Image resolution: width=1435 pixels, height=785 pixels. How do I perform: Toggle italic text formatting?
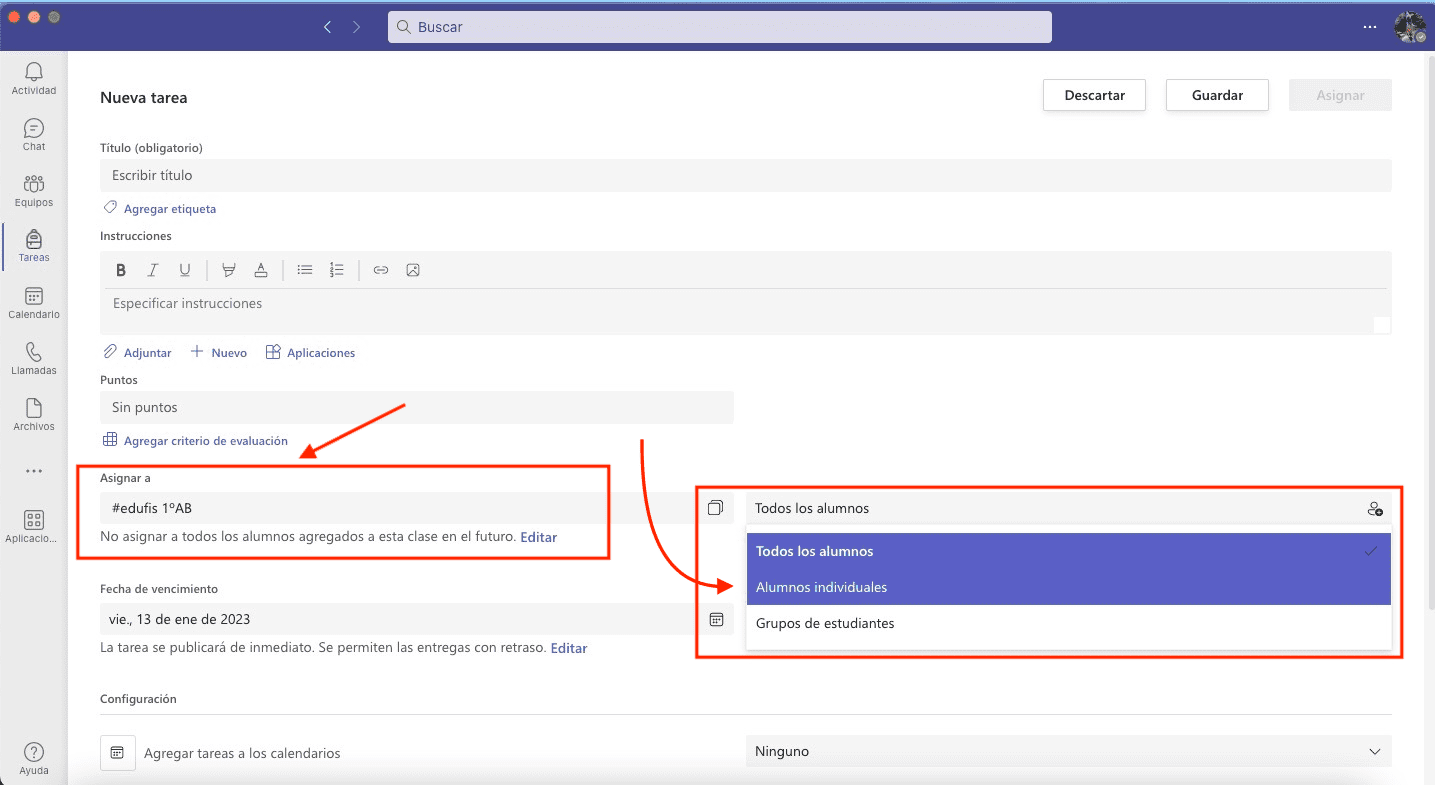click(x=153, y=270)
